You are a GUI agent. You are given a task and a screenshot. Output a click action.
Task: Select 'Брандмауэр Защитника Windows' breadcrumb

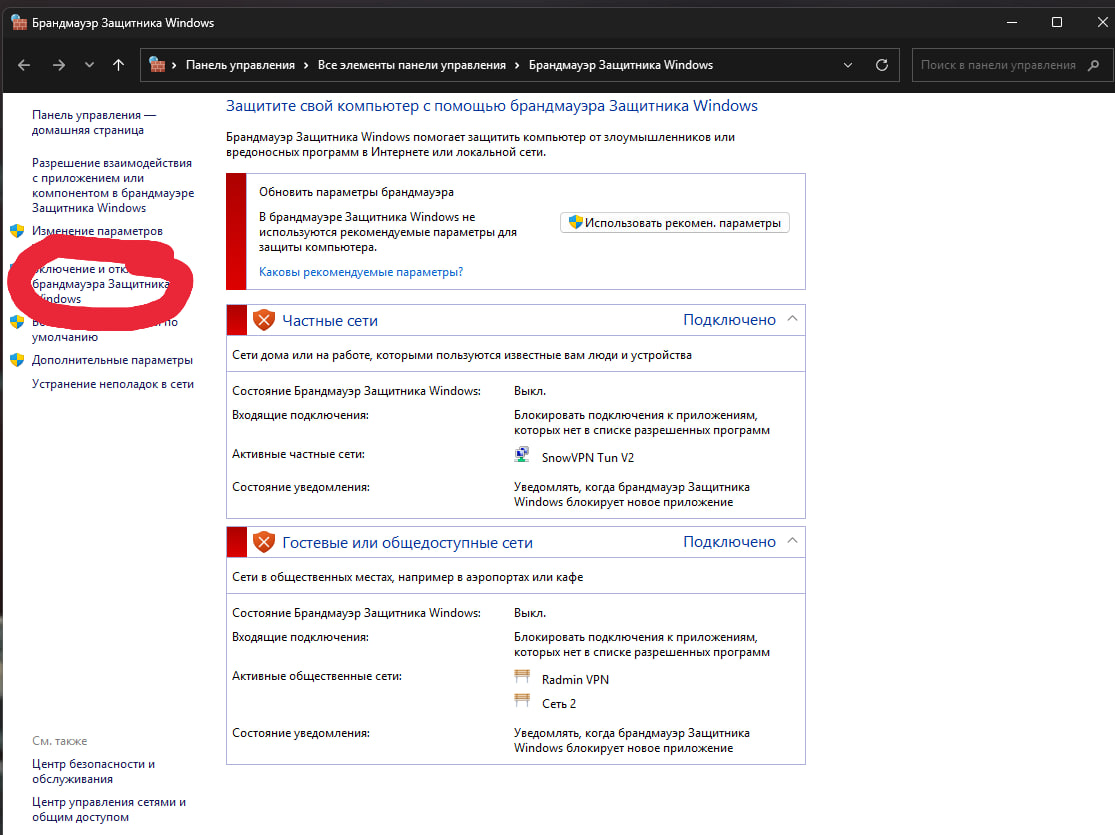(x=621, y=65)
